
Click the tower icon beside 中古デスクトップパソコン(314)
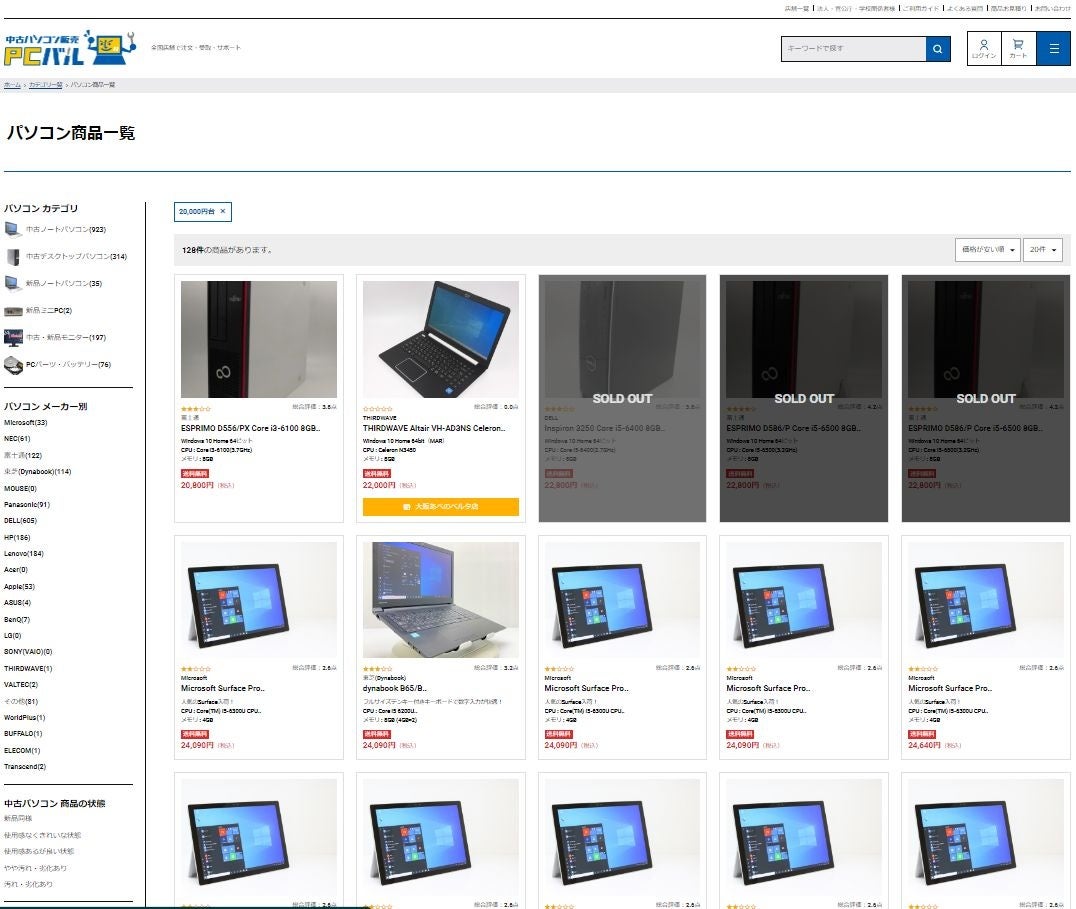point(13,257)
